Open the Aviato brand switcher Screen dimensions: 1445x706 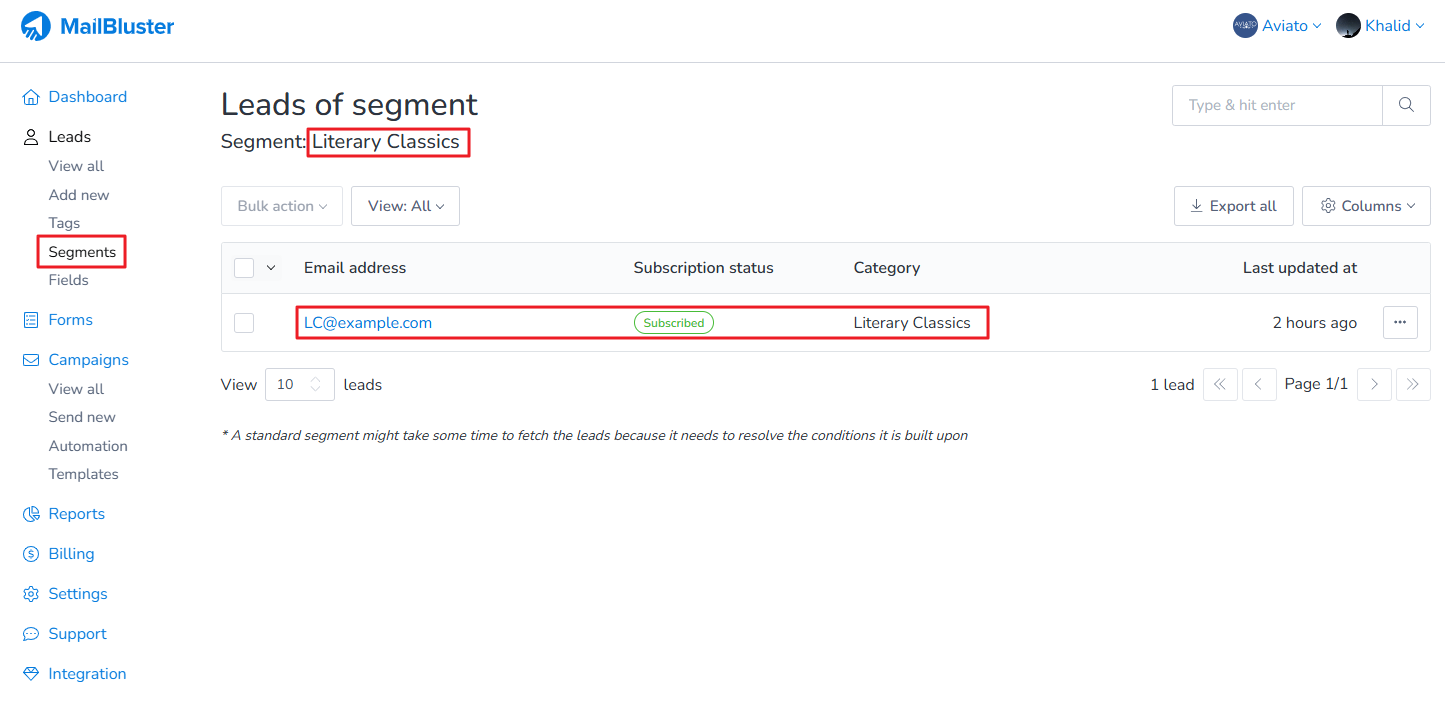coord(1277,26)
